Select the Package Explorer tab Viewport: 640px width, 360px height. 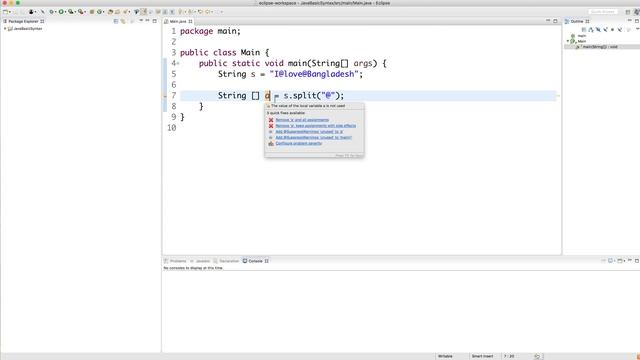coord(23,21)
